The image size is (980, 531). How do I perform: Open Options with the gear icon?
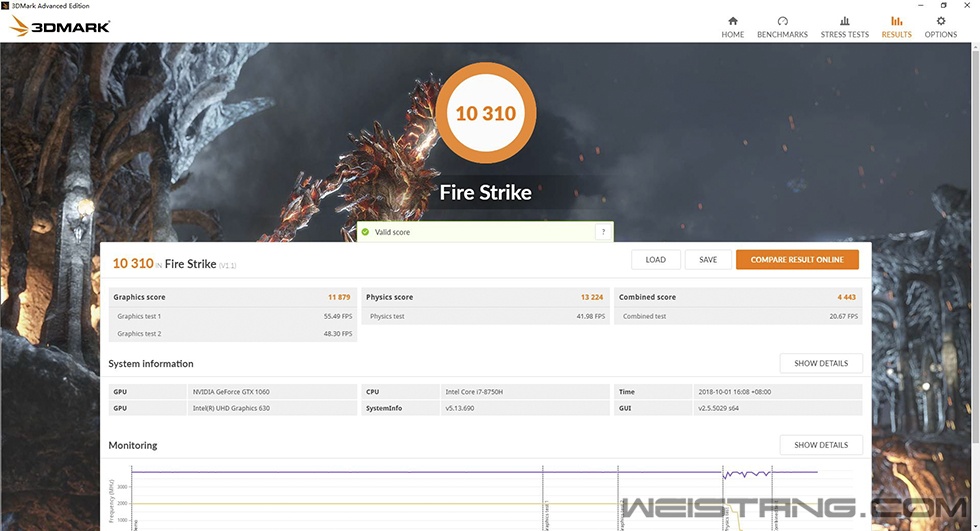tap(940, 21)
